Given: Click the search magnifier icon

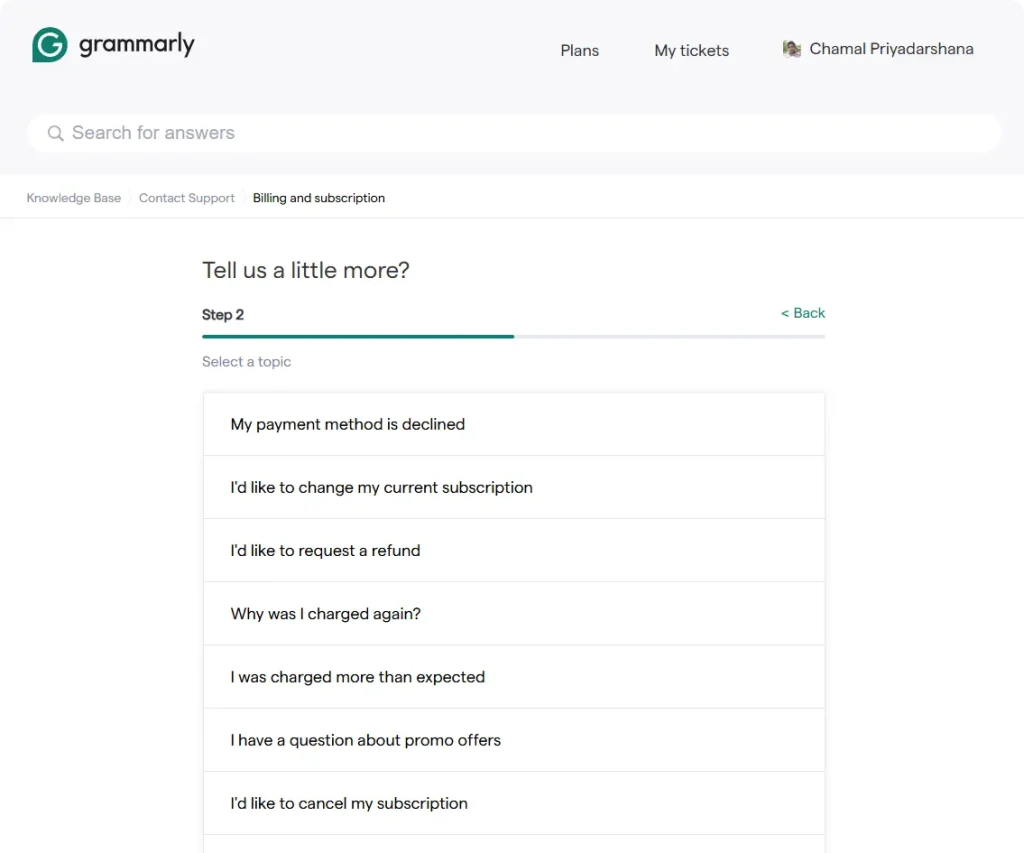Looking at the screenshot, I should (x=56, y=133).
